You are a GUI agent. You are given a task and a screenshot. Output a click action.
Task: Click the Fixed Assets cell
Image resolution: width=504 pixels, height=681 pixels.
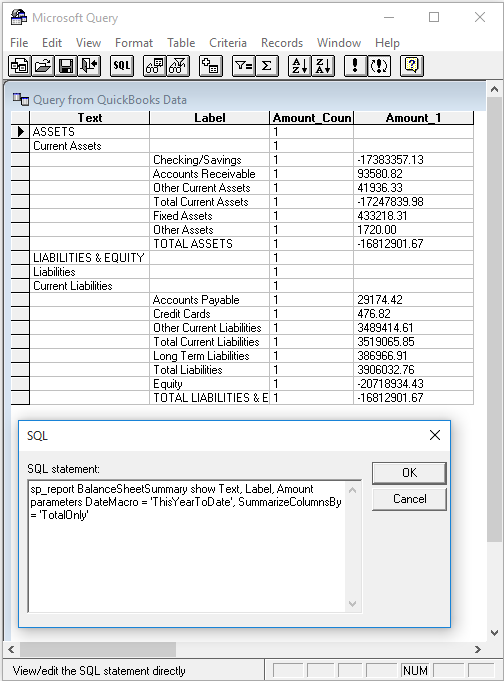pyautogui.click(x=209, y=216)
